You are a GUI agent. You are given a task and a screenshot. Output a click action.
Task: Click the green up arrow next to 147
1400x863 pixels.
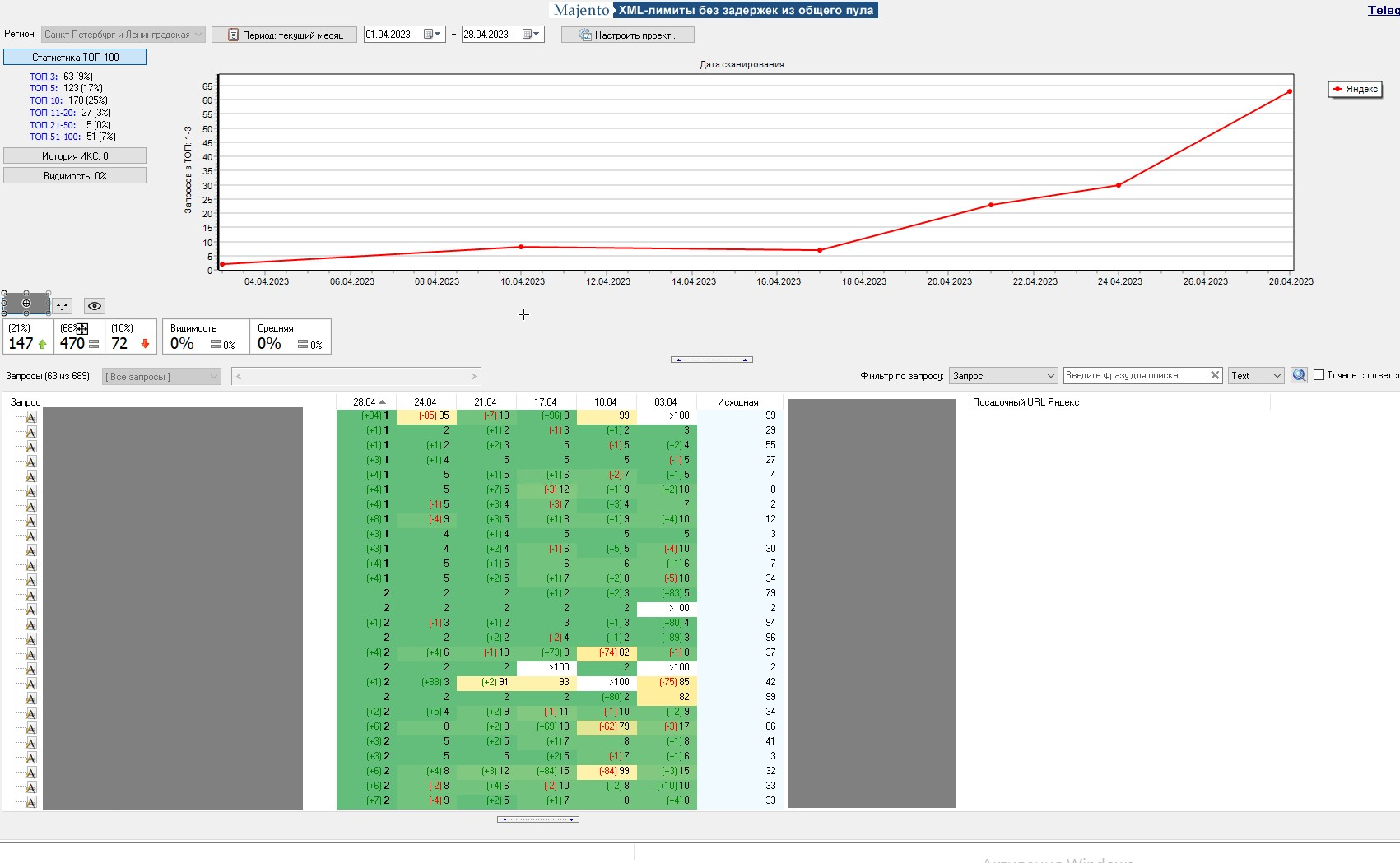43,345
